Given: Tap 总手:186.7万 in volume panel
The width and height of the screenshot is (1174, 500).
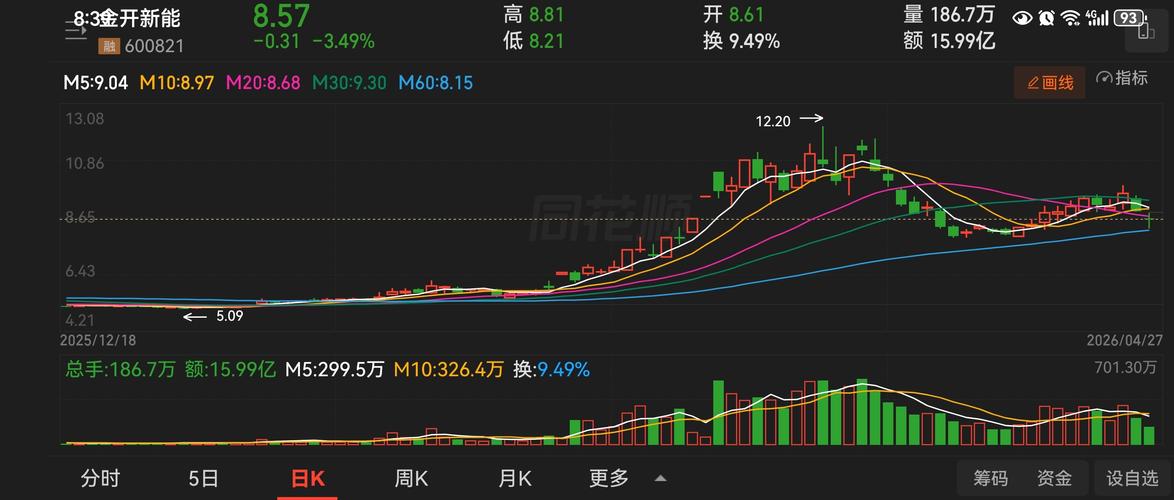Looking at the screenshot, I should click(x=121, y=369).
